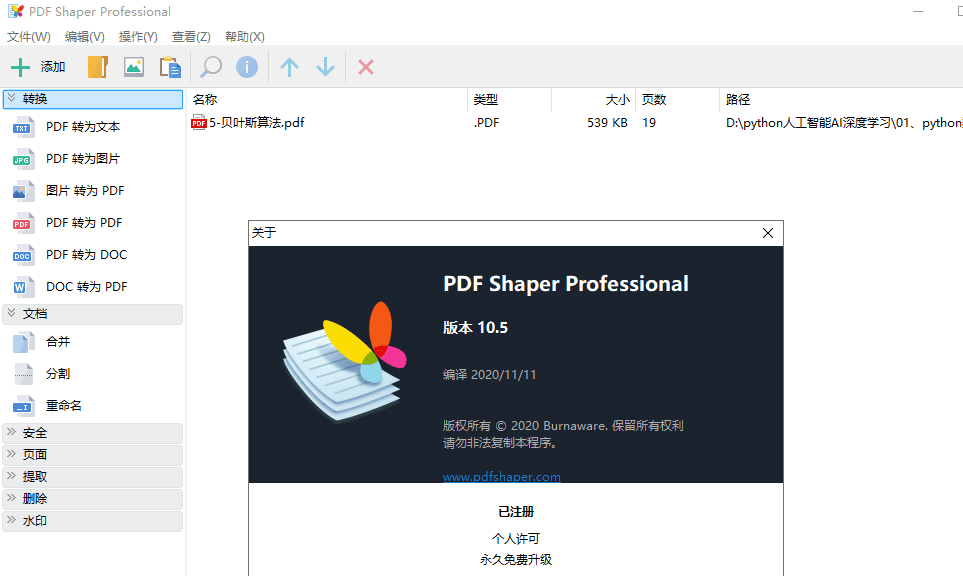Select 图片 转为 PDF option
This screenshot has height=576, width=963.
point(85,191)
